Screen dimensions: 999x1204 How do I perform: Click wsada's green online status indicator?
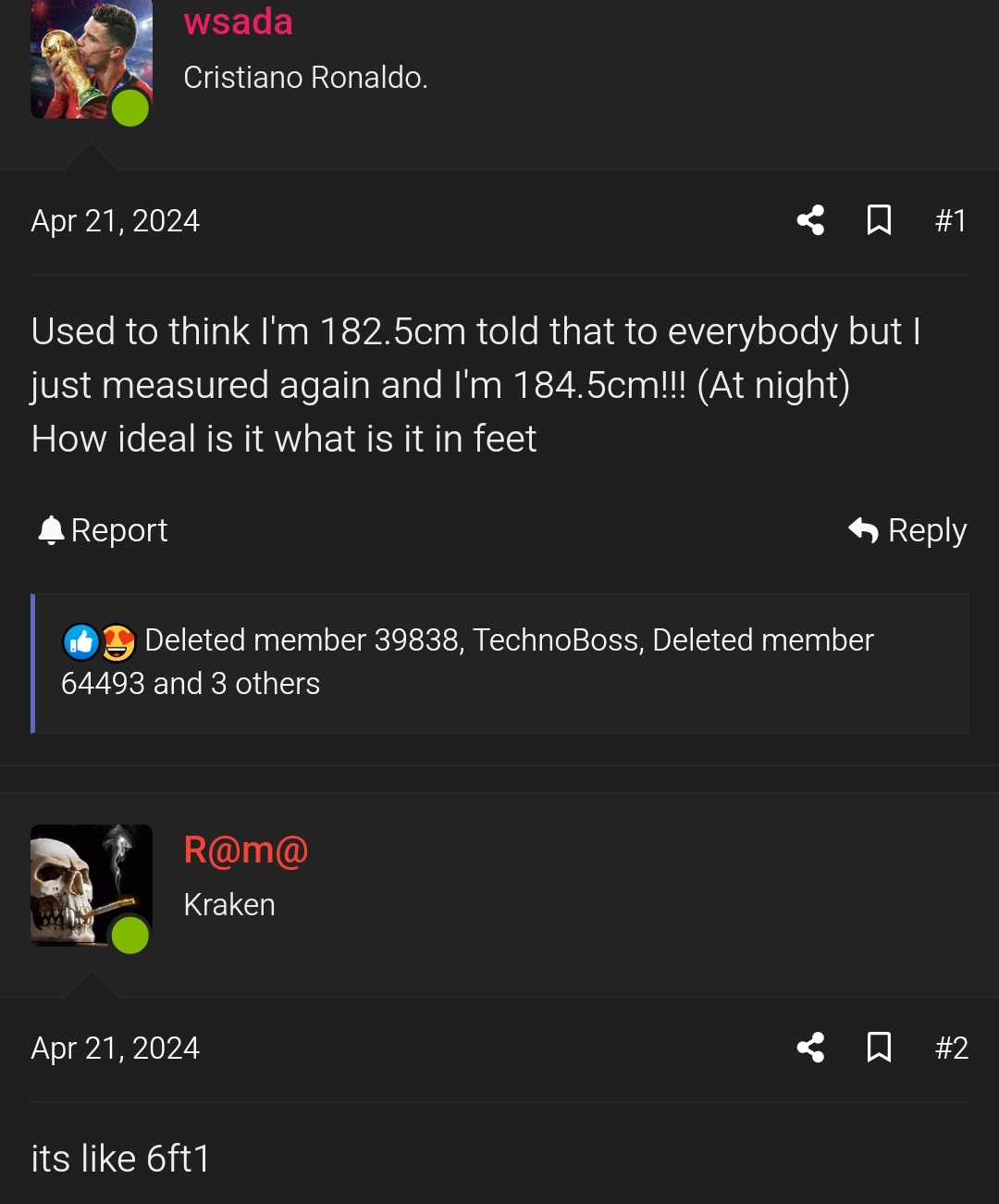pyautogui.click(x=130, y=109)
